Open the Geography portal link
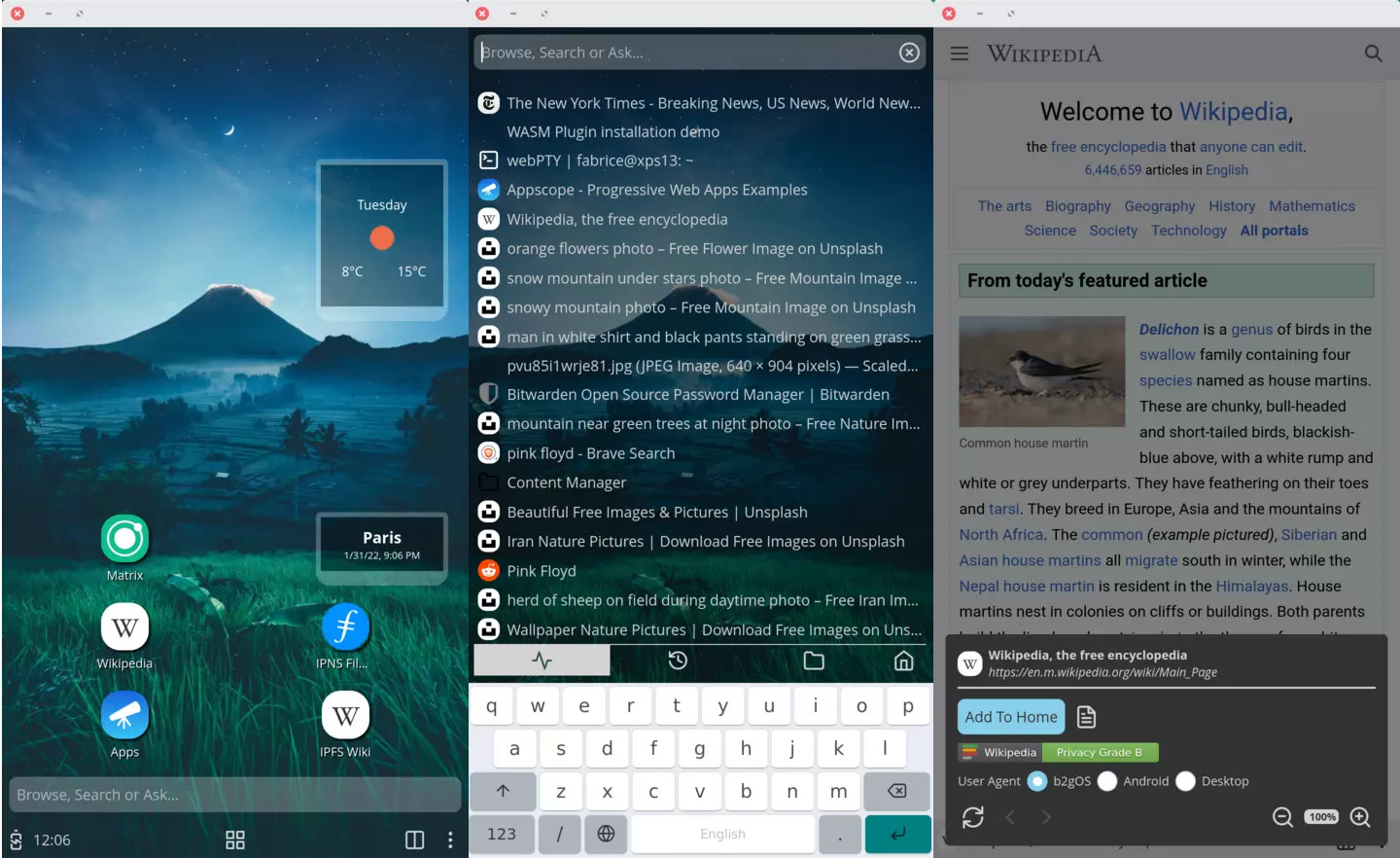This screenshot has width=1400, height=858. [1160, 206]
